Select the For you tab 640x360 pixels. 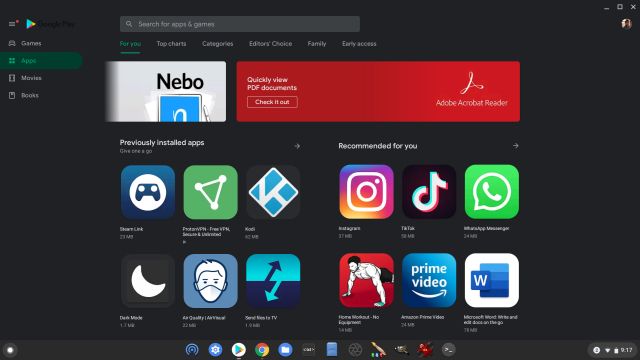[x=130, y=44]
